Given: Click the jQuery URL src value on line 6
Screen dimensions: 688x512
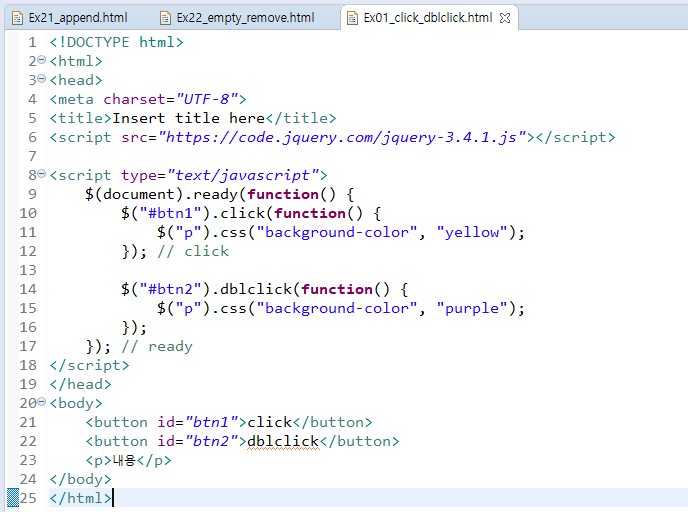Looking at the screenshot, I should pyautogui.click(x=342, y=137).
